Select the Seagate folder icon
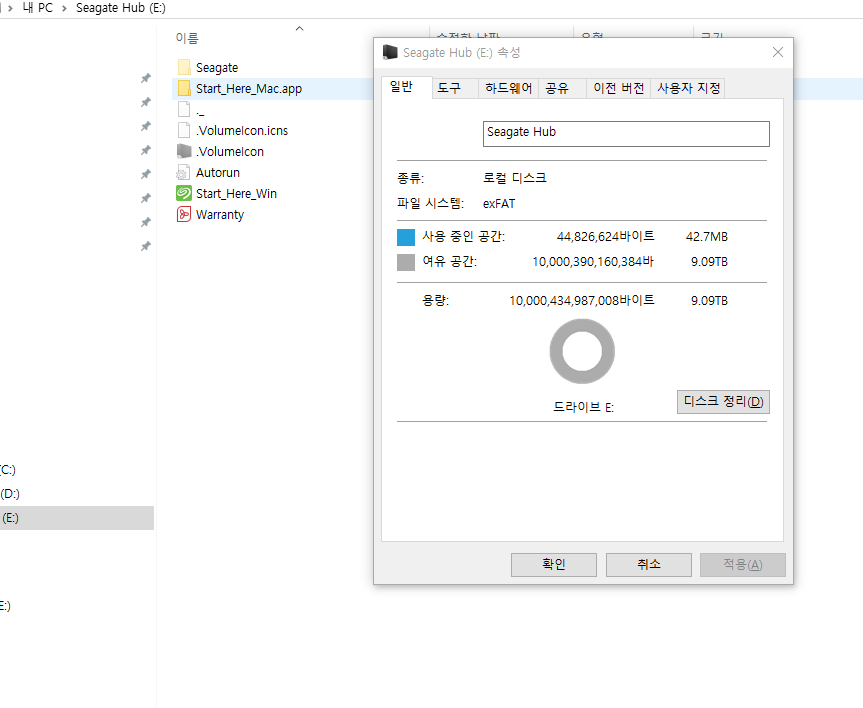The width and height of the screenshot is (863, 708). 184,67
